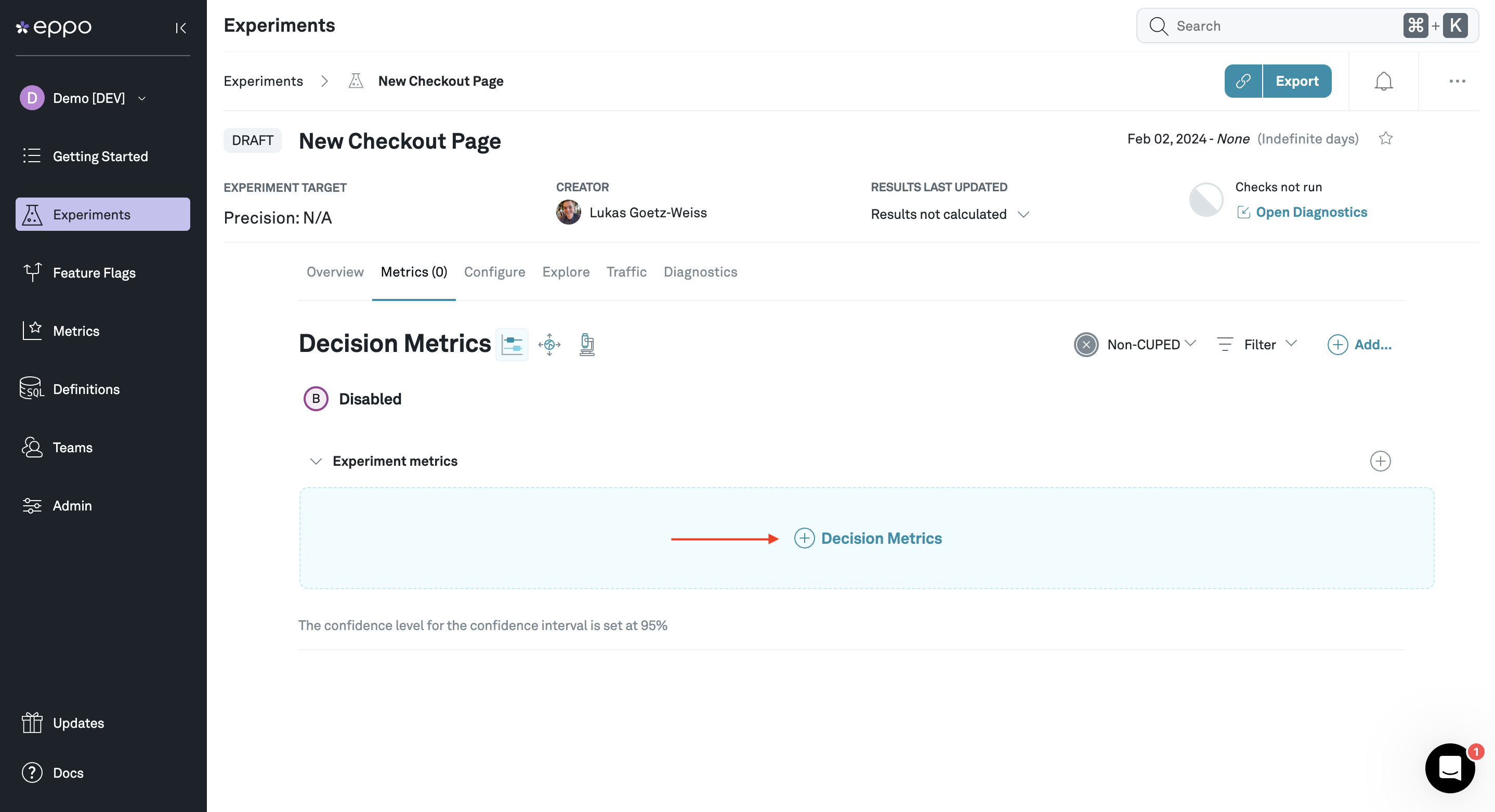This screenshot has height=812, width=1495.
Task: Click the notification bell icon
Action: [x=1384, y=81]
